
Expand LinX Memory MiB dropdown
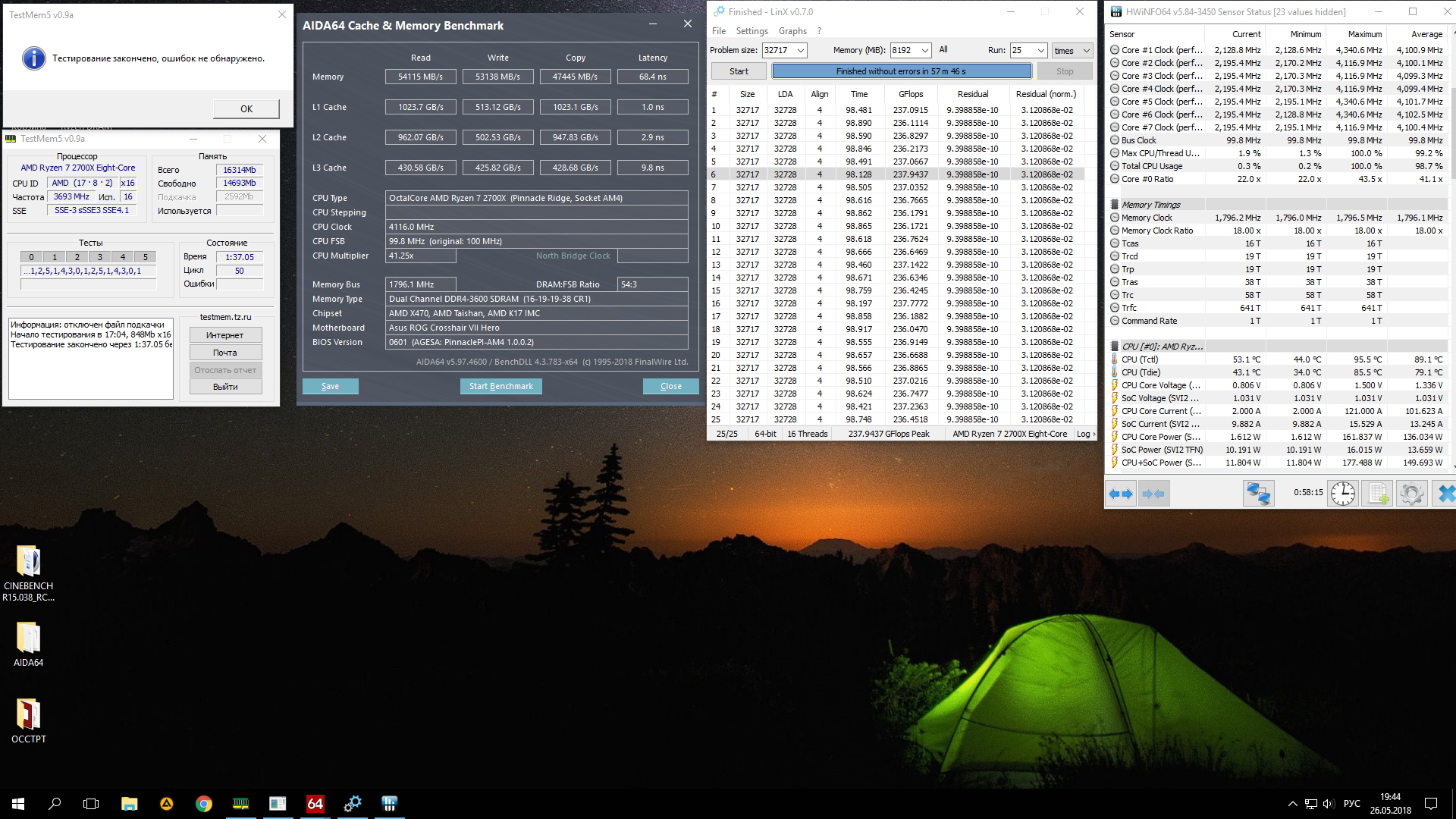point(924,51)
